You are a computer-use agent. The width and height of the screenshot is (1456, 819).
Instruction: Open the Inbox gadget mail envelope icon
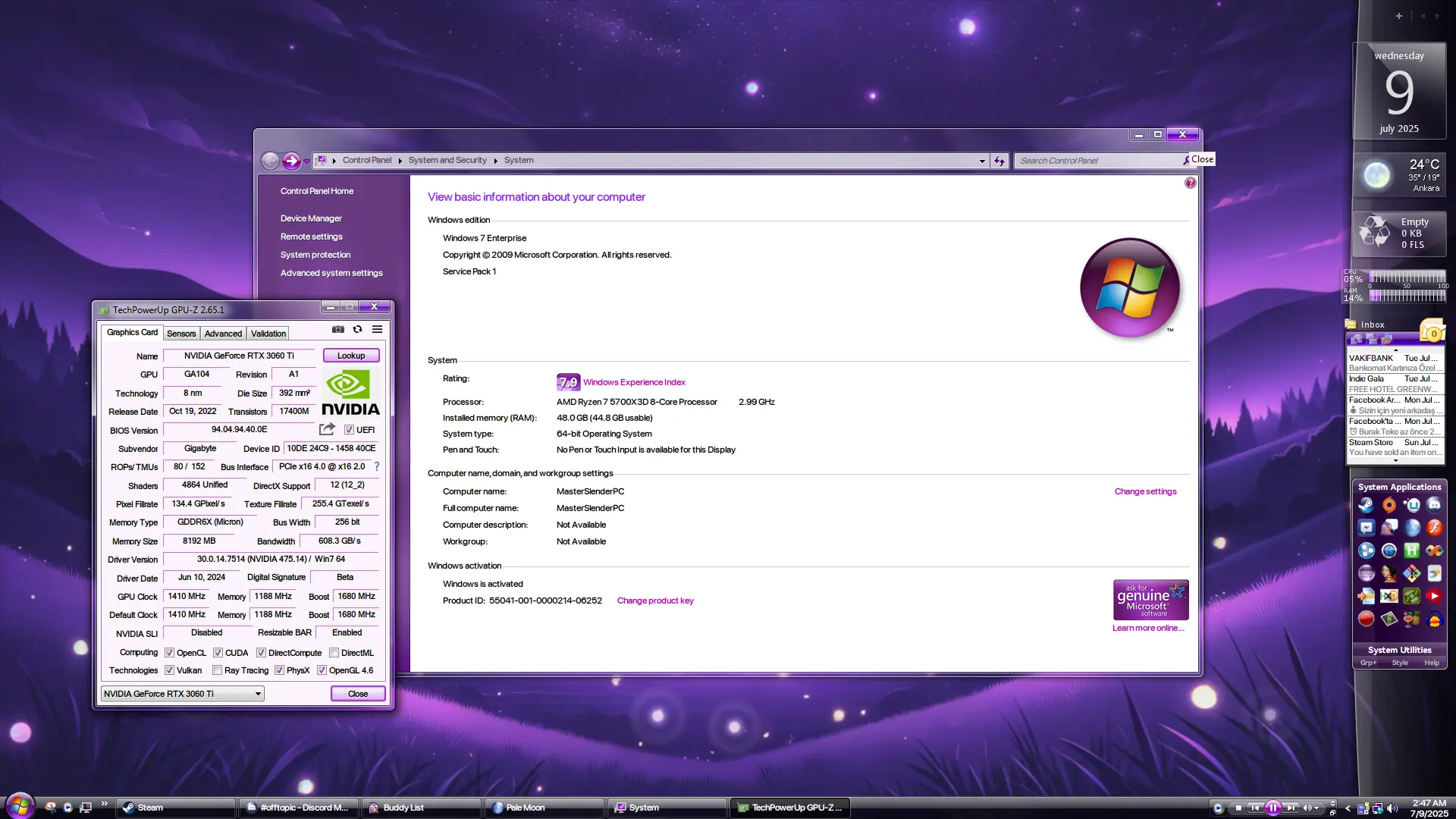(1432, 332)
